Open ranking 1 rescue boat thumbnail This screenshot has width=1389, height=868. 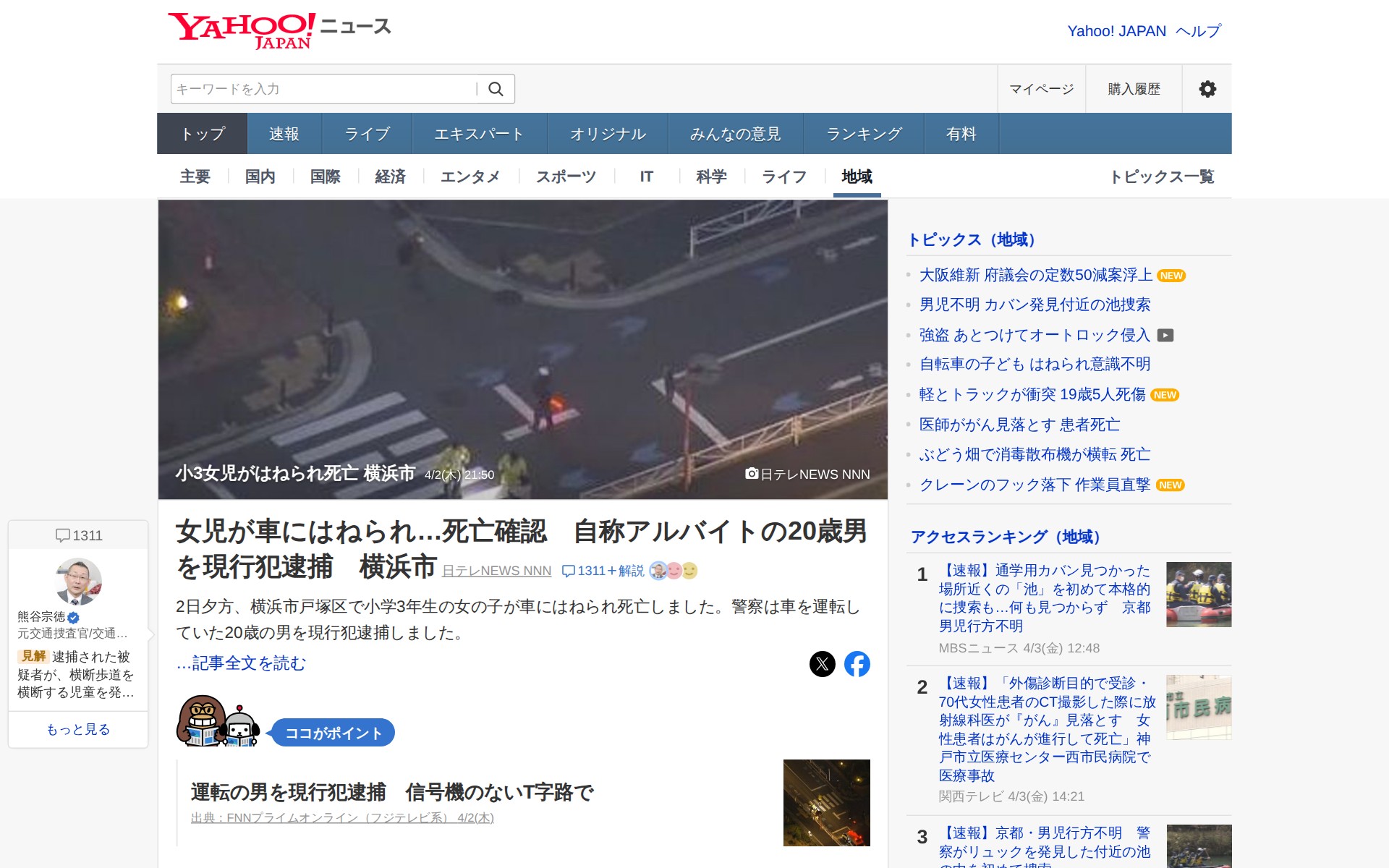pyautogui.click(x=1198, y=595)
